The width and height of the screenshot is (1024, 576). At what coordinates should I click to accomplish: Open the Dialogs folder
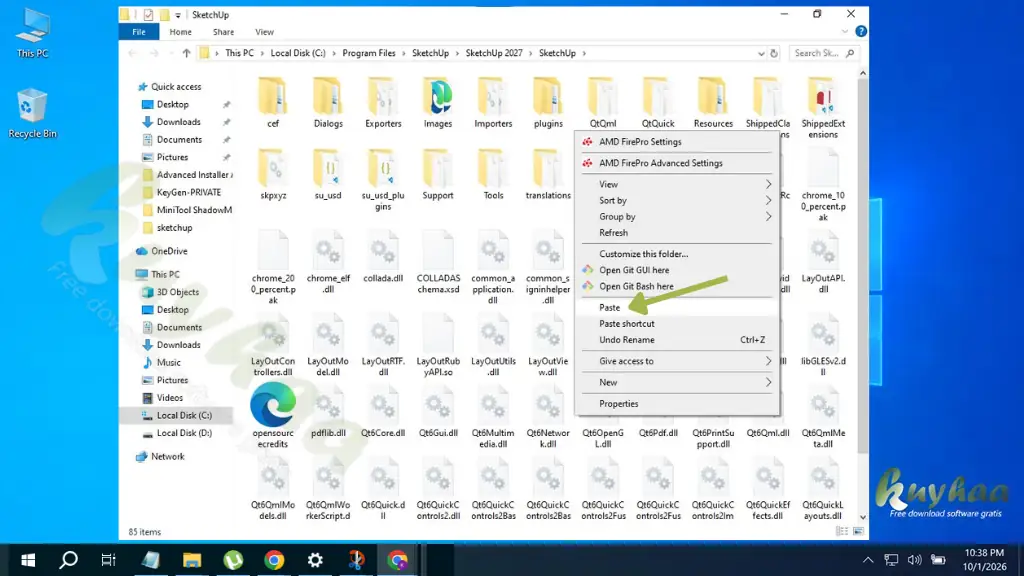point(328,103)
